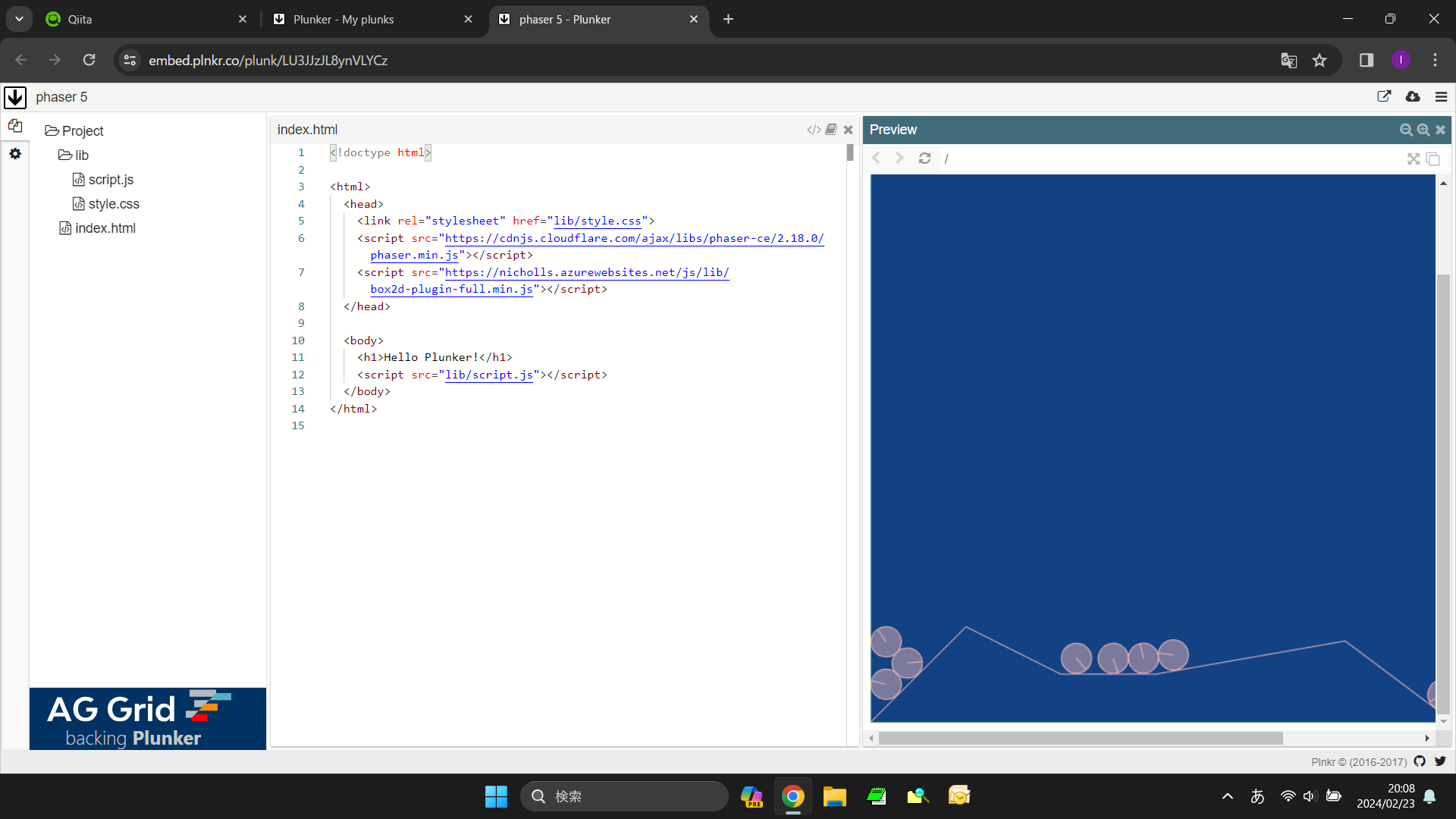1456x819 pixels.
Task: Open the sidebar settings gear
Action: pyautogui.click(x=15, y=154)
